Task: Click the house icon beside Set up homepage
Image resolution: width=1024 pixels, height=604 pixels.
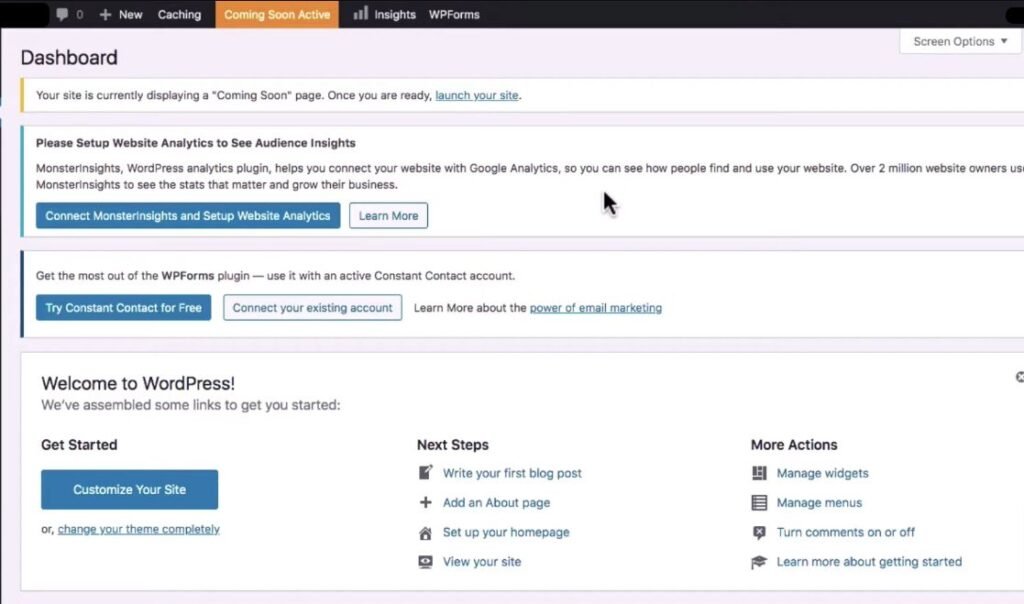Action: (425, 533)
